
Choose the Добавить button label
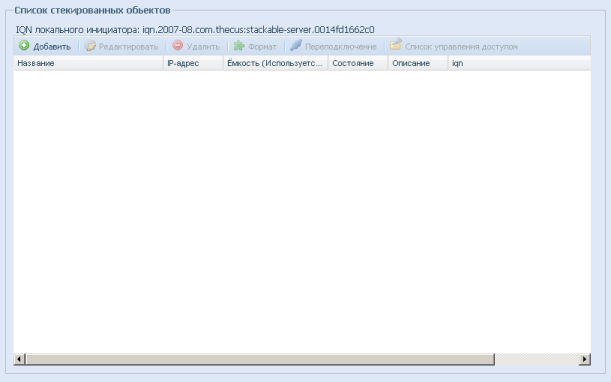click(x=52, y=47)
